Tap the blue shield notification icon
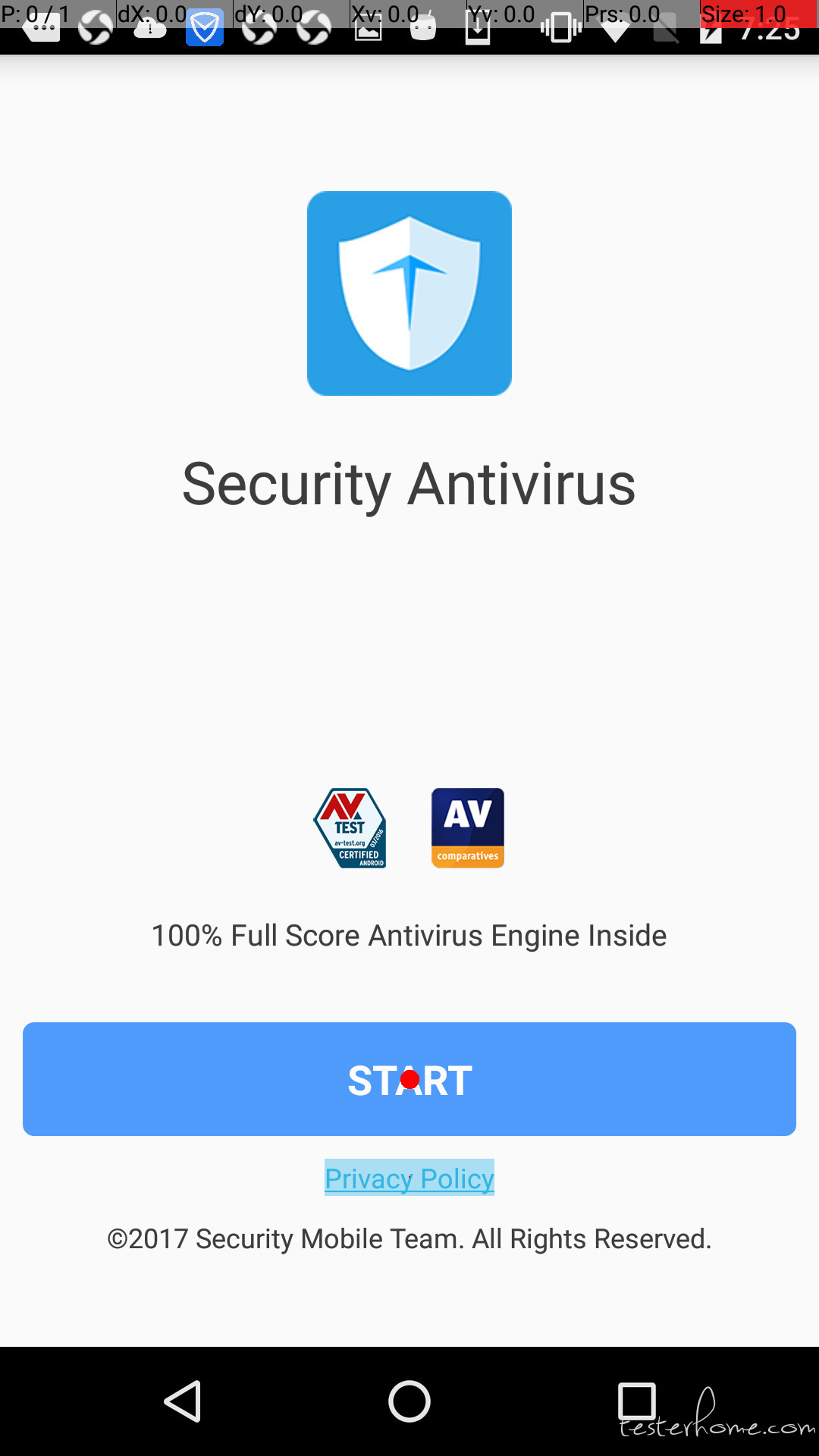Viewport: 819px width, 1456px height. point(205,28)
